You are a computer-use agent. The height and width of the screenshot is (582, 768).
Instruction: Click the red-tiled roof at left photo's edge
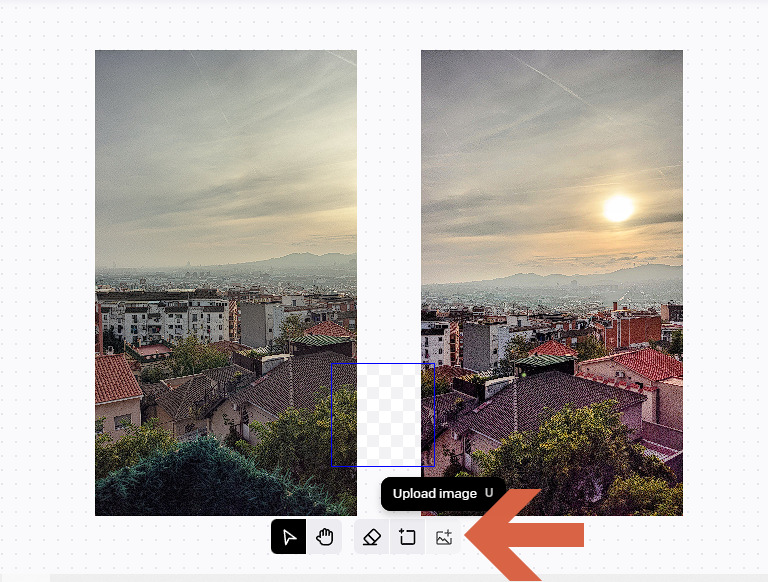(x=115, y=379)
